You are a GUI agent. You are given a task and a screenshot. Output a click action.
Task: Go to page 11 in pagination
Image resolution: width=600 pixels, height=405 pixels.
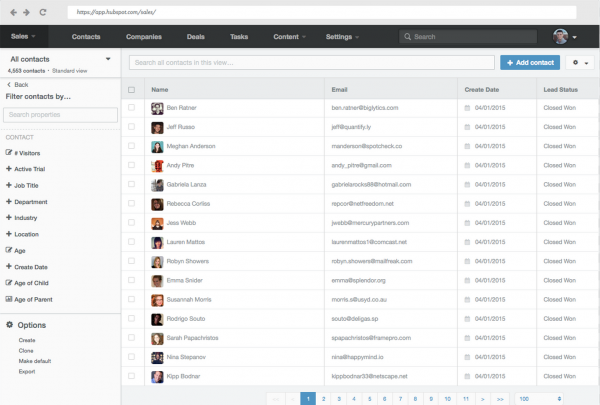point(466,398)
